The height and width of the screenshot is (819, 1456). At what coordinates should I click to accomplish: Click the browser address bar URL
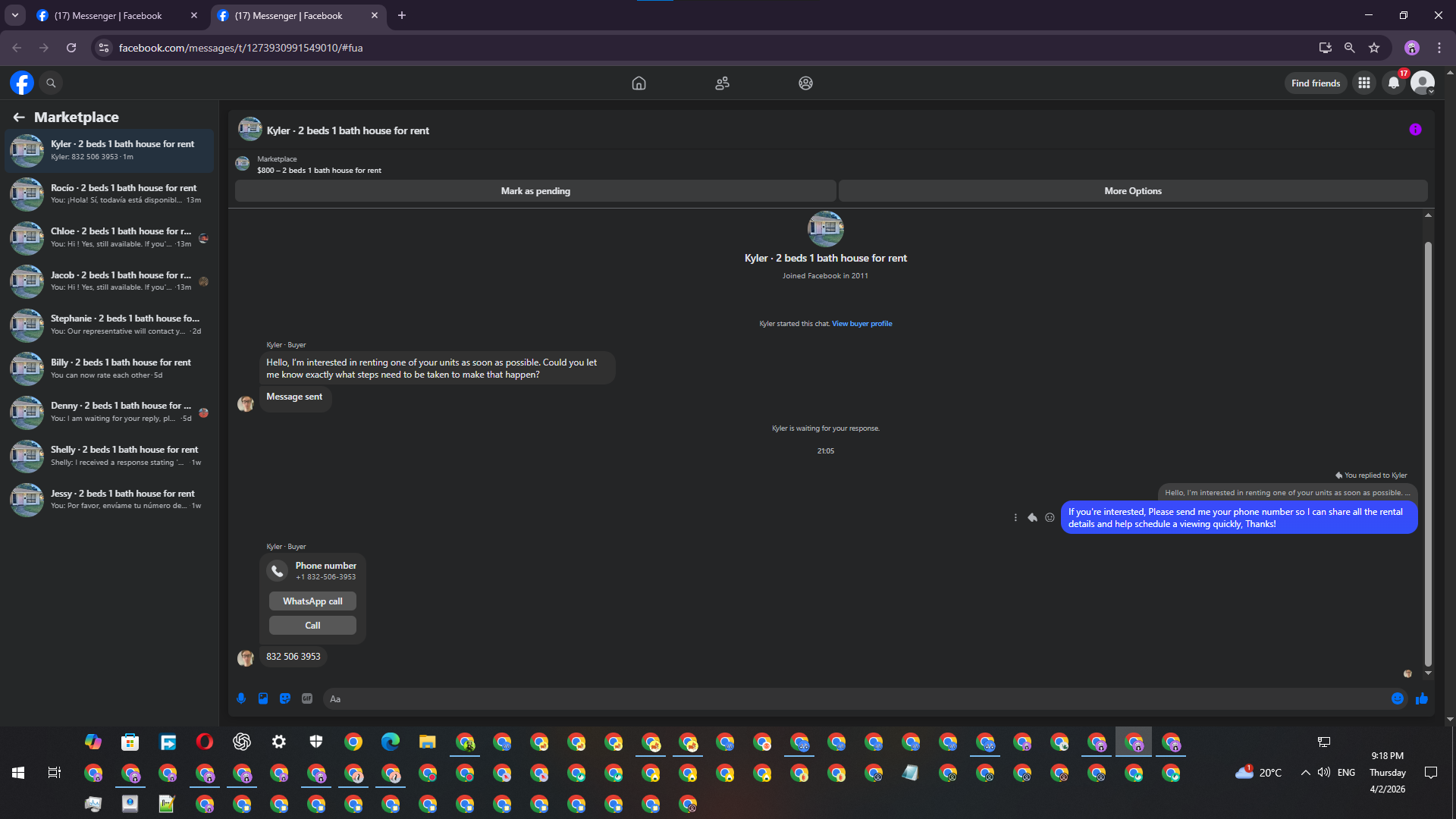[240, 48]
